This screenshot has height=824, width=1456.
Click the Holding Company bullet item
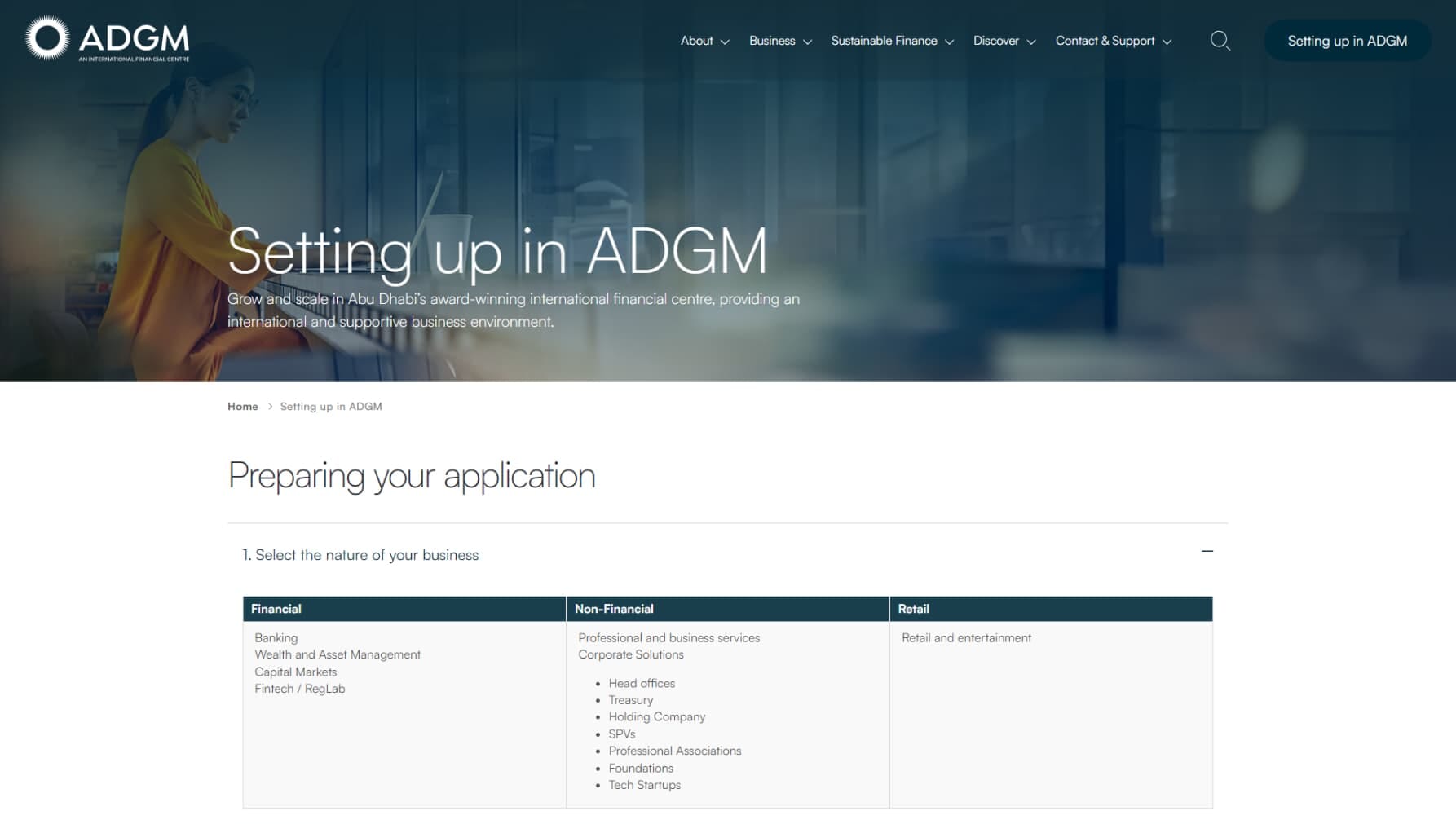coord(656,717)
